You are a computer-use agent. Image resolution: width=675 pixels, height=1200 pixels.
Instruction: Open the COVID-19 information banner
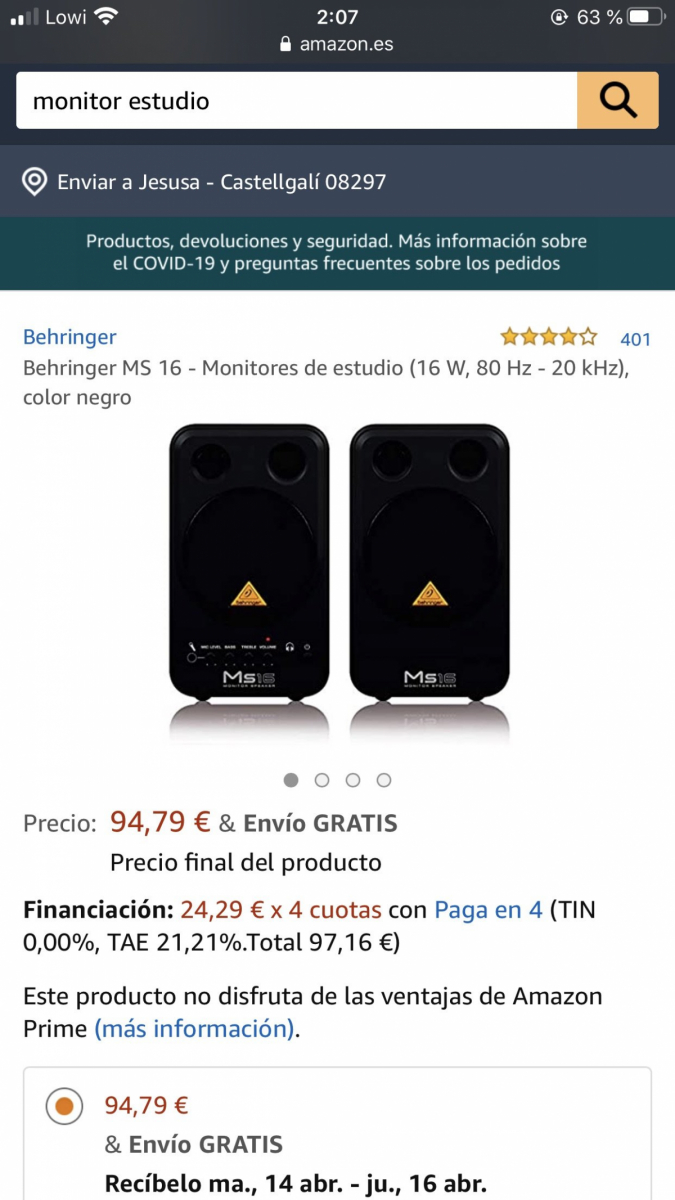(x=337, y=253)
